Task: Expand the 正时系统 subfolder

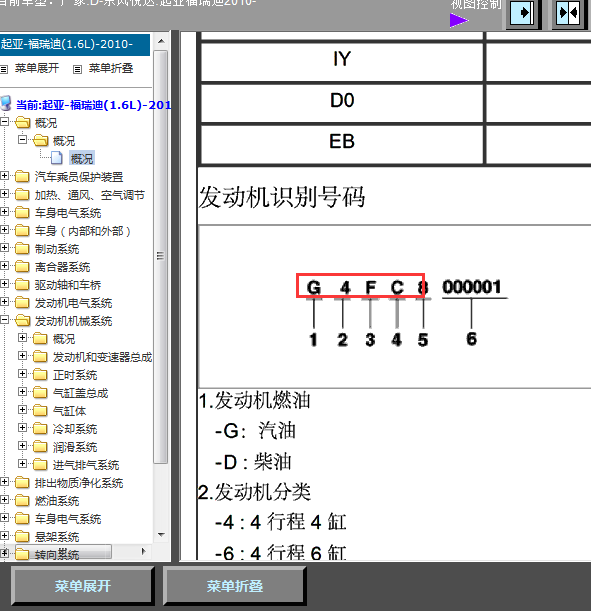Action: (22, 374)
